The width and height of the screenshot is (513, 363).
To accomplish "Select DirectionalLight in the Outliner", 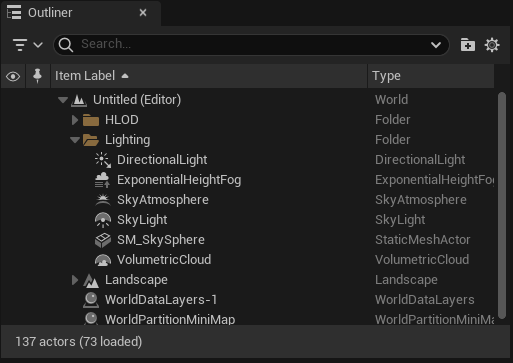I will [162, 160].
